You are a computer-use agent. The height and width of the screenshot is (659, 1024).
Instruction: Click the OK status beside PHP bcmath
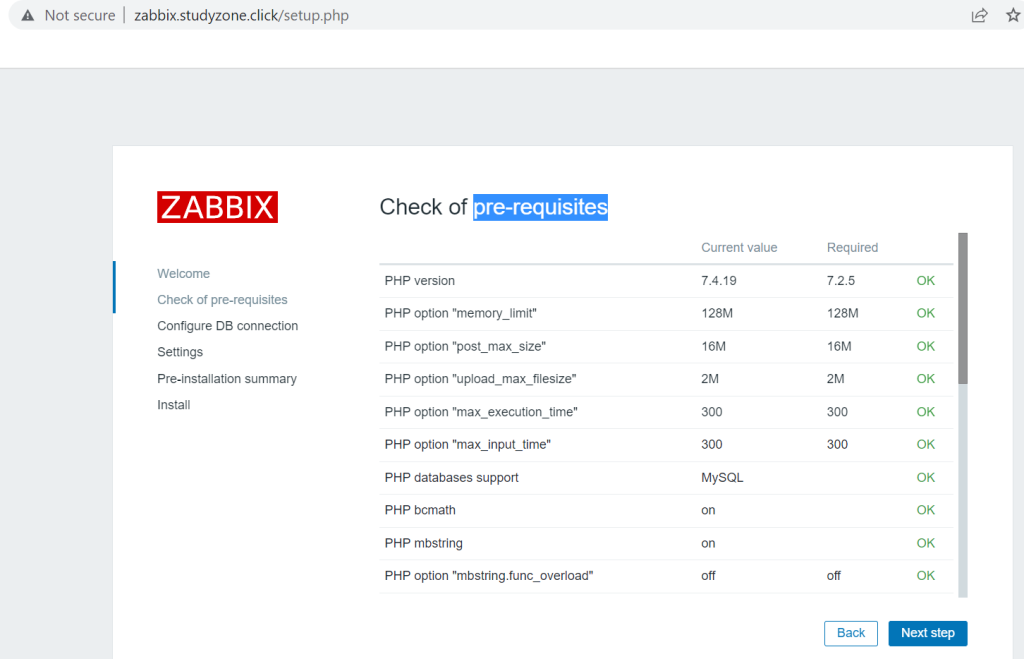point(925,510)
